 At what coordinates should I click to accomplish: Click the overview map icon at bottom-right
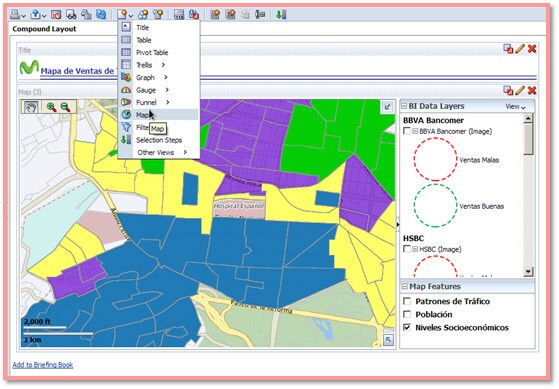(x=388, y=339)
